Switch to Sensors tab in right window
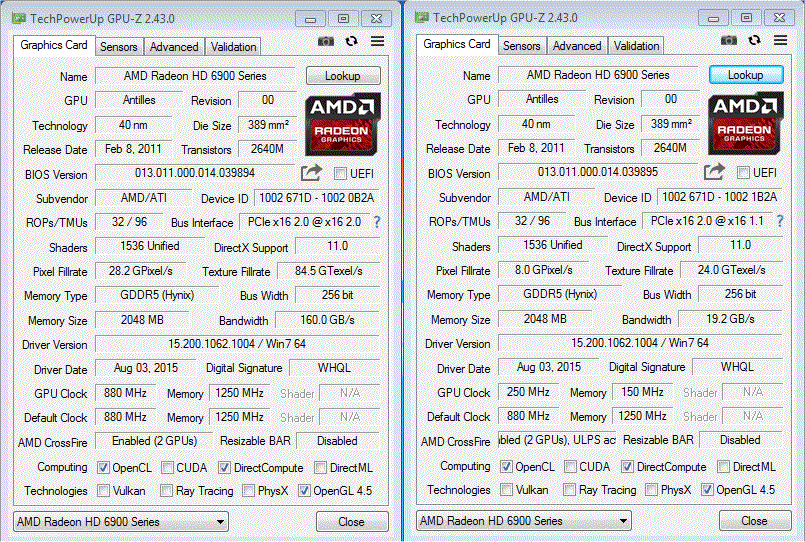 pos(522,46)
